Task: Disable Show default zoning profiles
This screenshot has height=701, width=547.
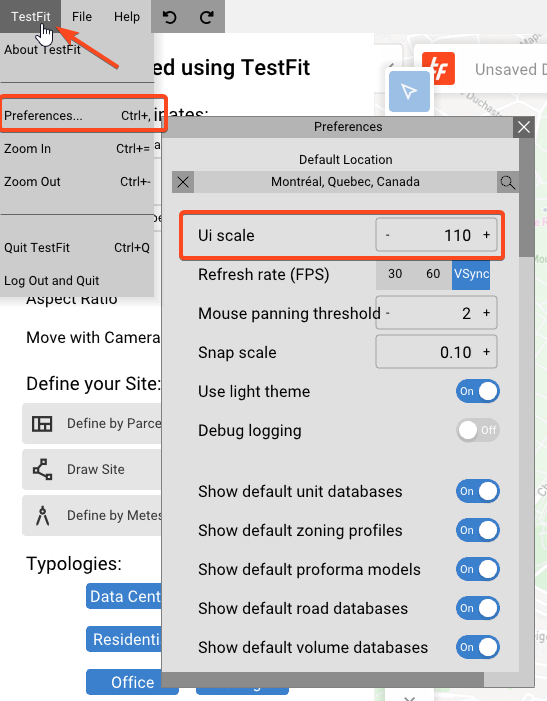Action: click(478, 530)
